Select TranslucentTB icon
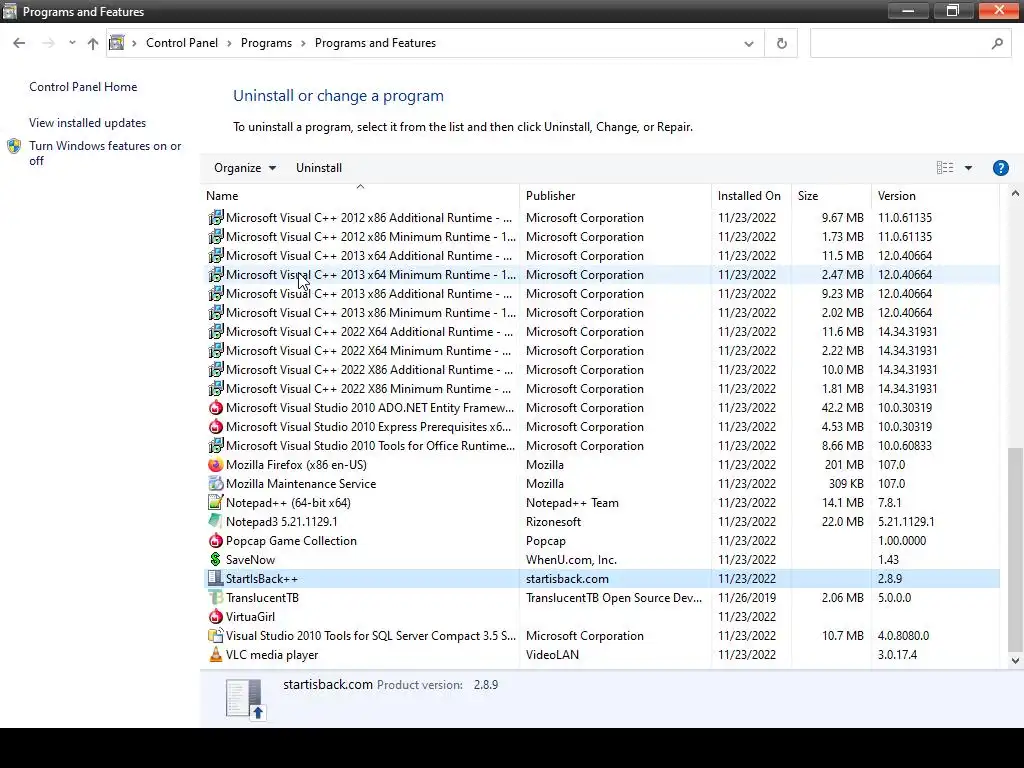1024x768 pixels. pyautogui.click(x=216, y=598)
